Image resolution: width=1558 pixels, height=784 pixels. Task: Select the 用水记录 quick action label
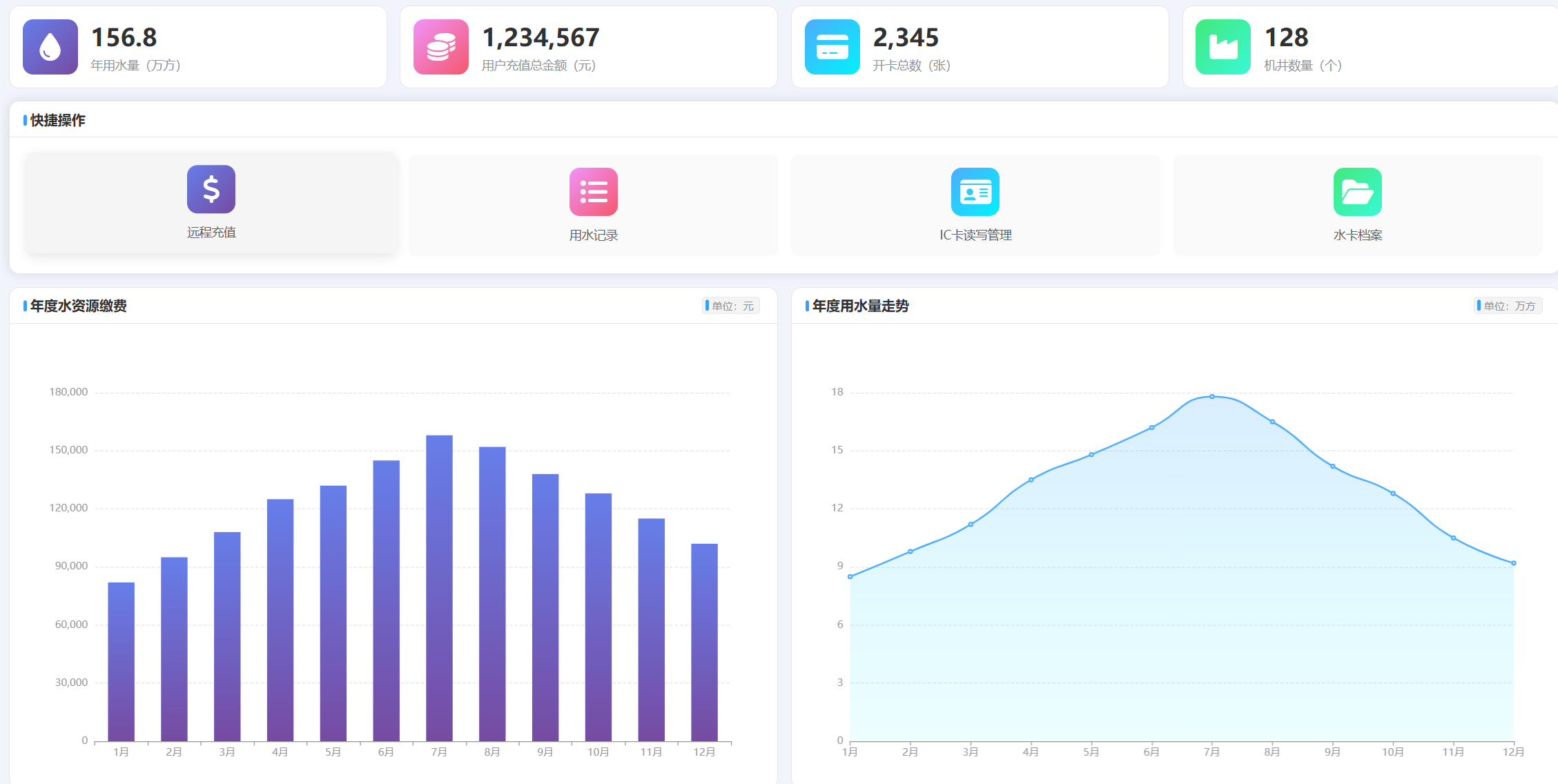(594, 235)
